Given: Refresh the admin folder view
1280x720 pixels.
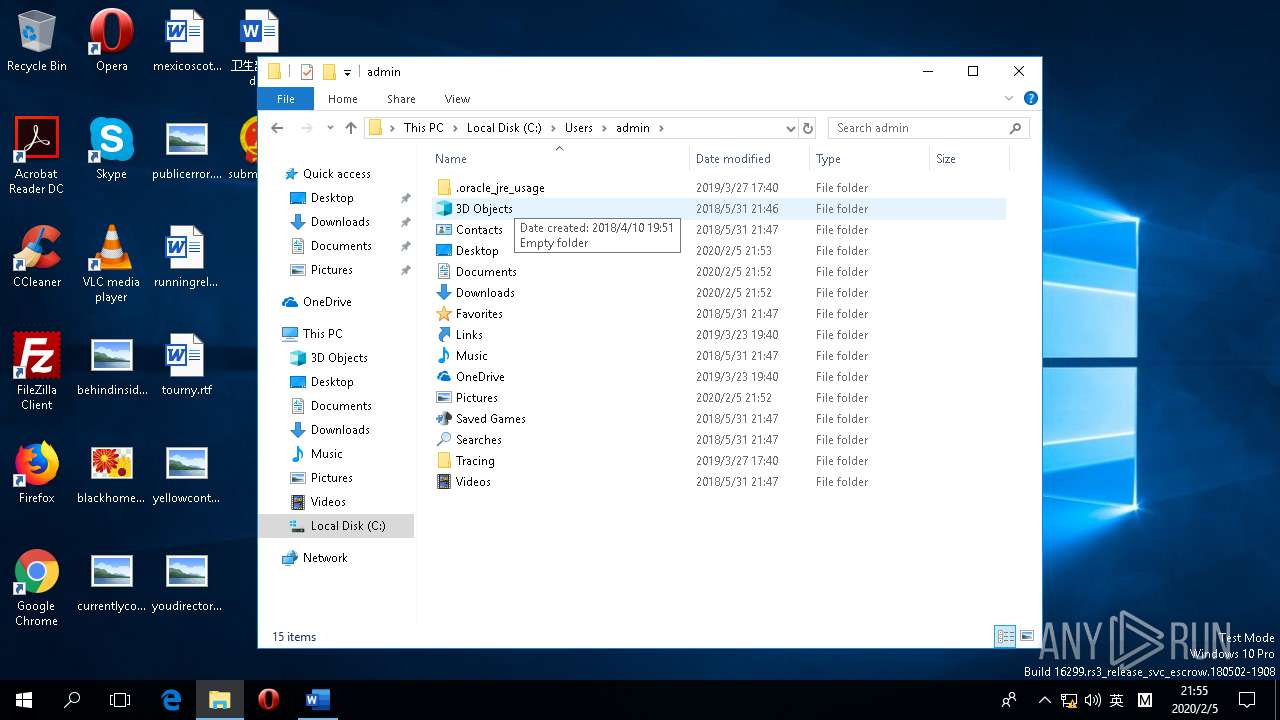Looking at the screenshot, I should pos(808,128).
